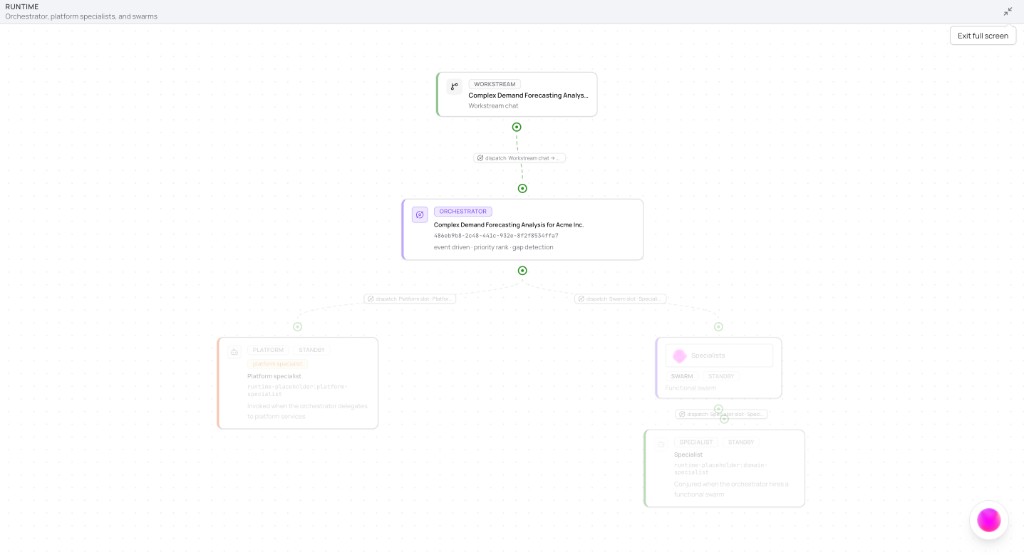Select the 'dispatch Platform slot' edge label
This screenshot has width=1024, height=555.
tap(409, 299)
